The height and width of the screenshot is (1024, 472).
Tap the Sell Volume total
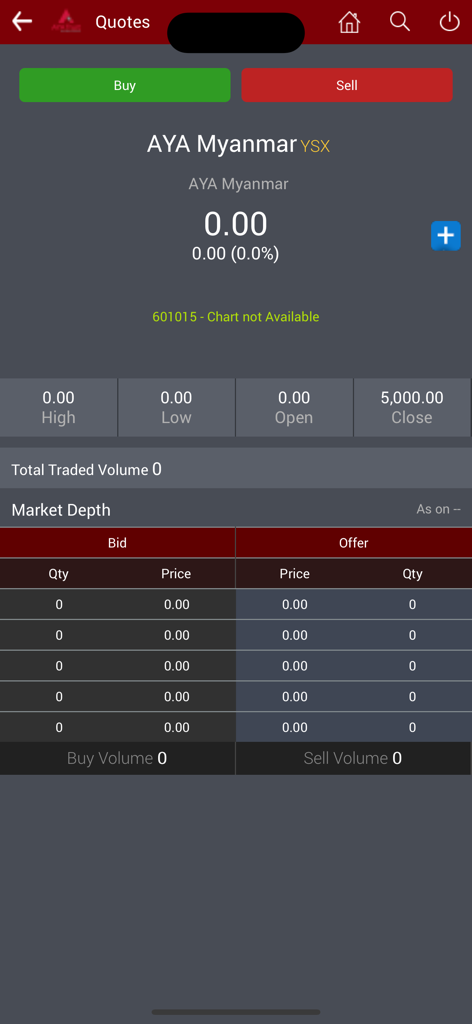click(x=353, y=758)
